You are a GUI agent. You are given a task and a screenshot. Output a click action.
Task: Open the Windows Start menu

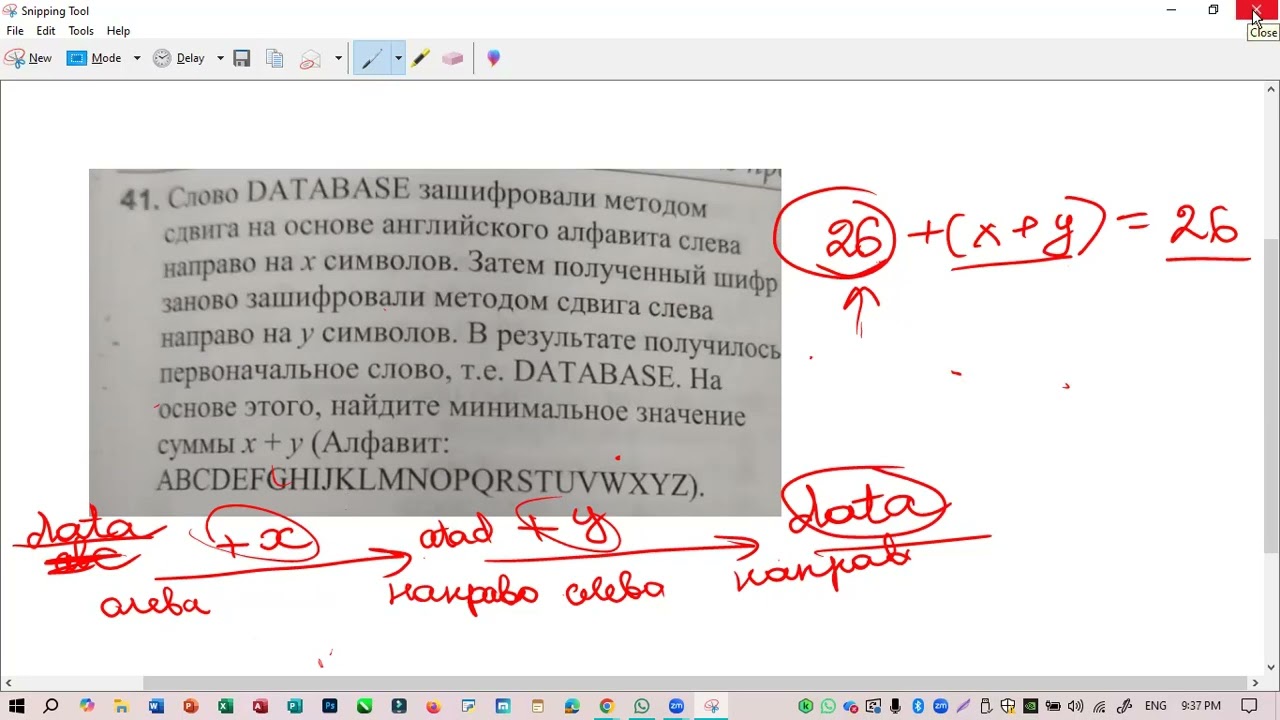[16, 706]
